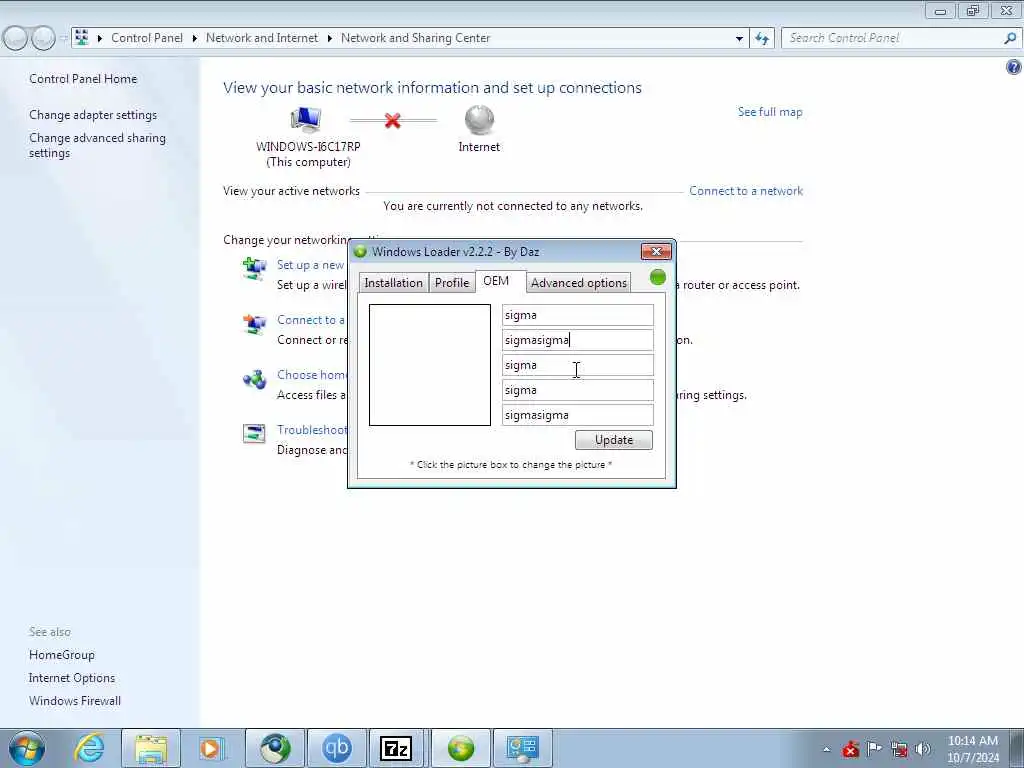Refresh the address bar
Image resolution: width=1024 pixels, height=768 pixels.
point(762,38)
